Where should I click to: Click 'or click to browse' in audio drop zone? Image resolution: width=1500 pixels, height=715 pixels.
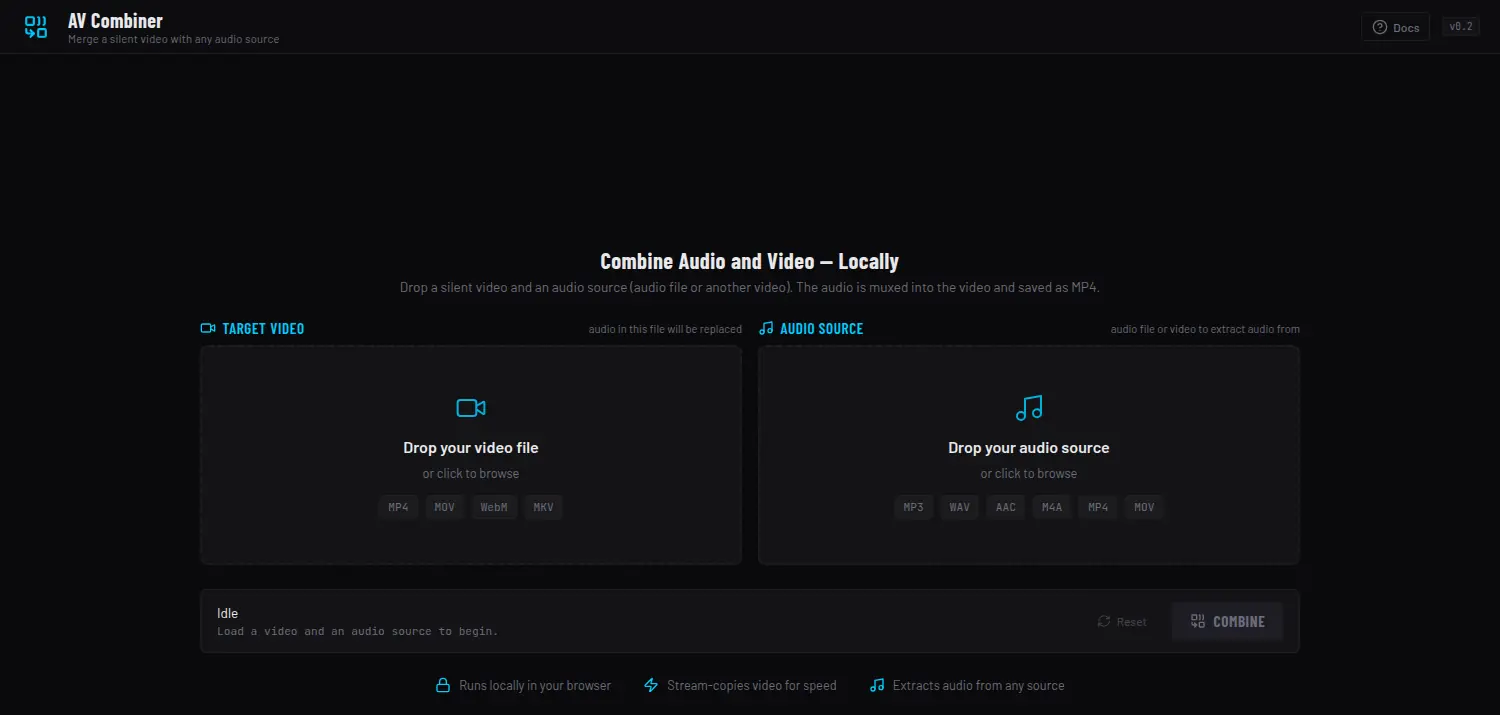[1029, 473]
